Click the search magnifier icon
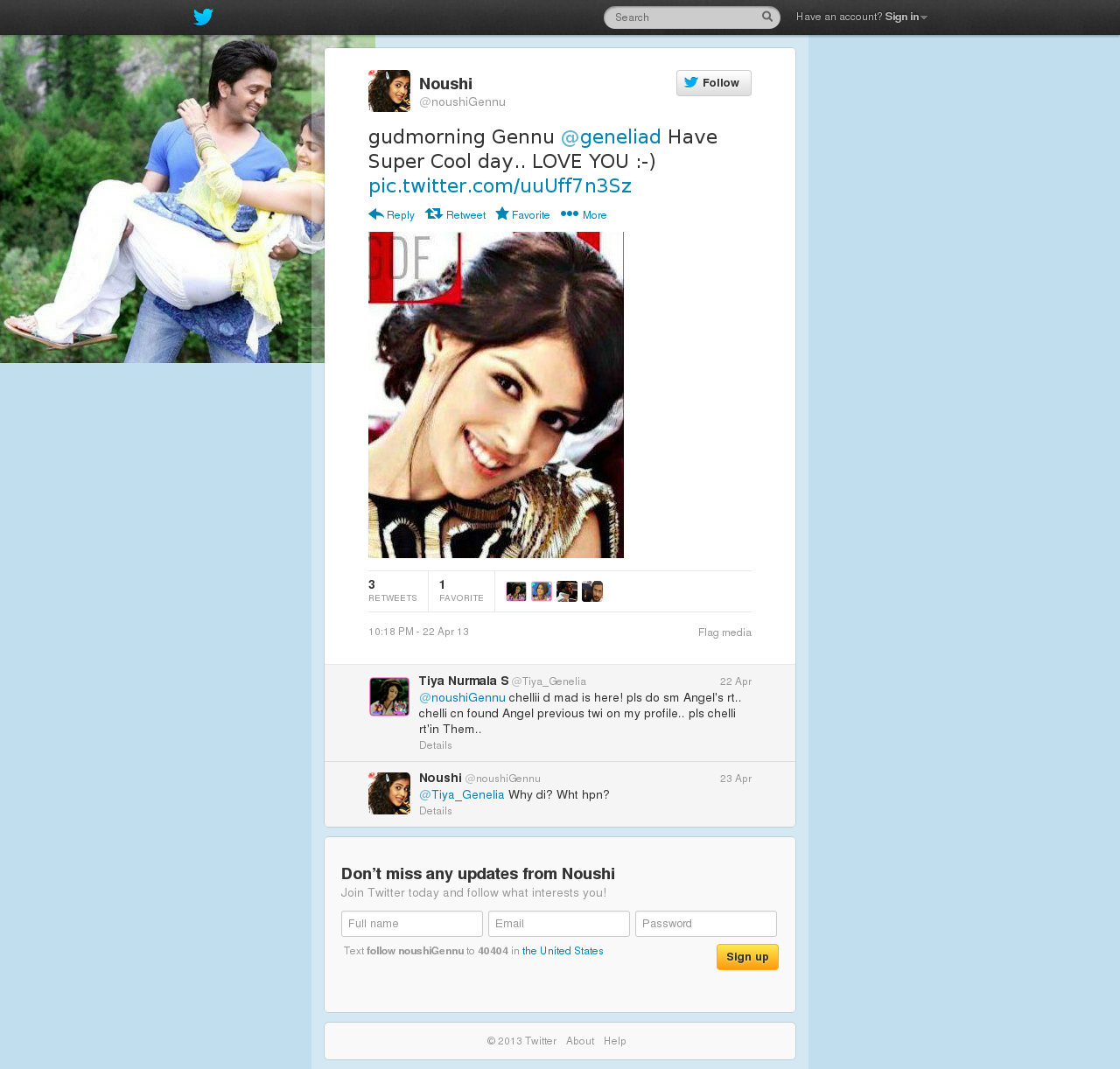This screenshot has width=1120, height=1069. coord(767,17)
